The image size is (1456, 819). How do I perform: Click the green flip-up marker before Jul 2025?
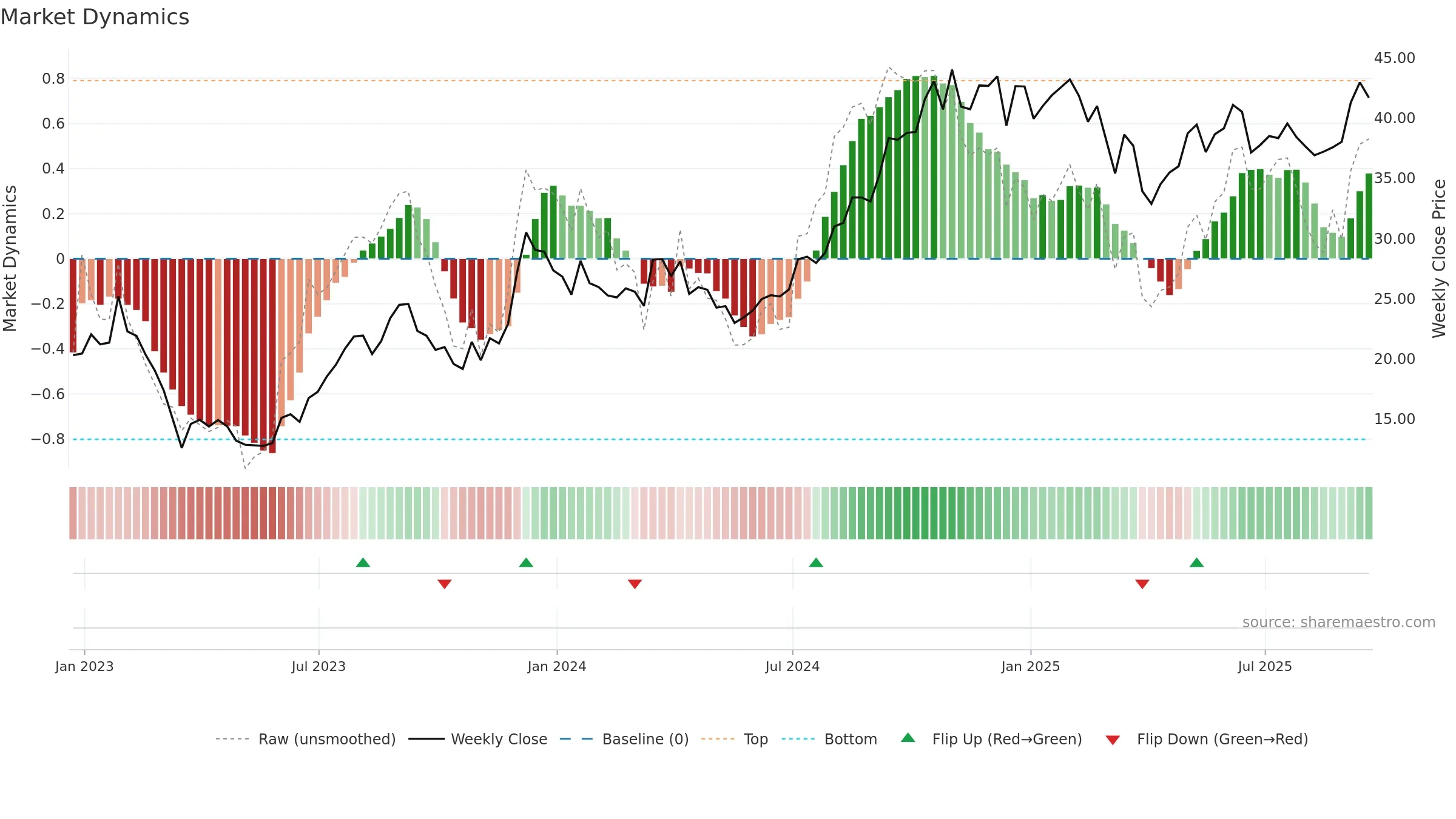point(1196,562)
